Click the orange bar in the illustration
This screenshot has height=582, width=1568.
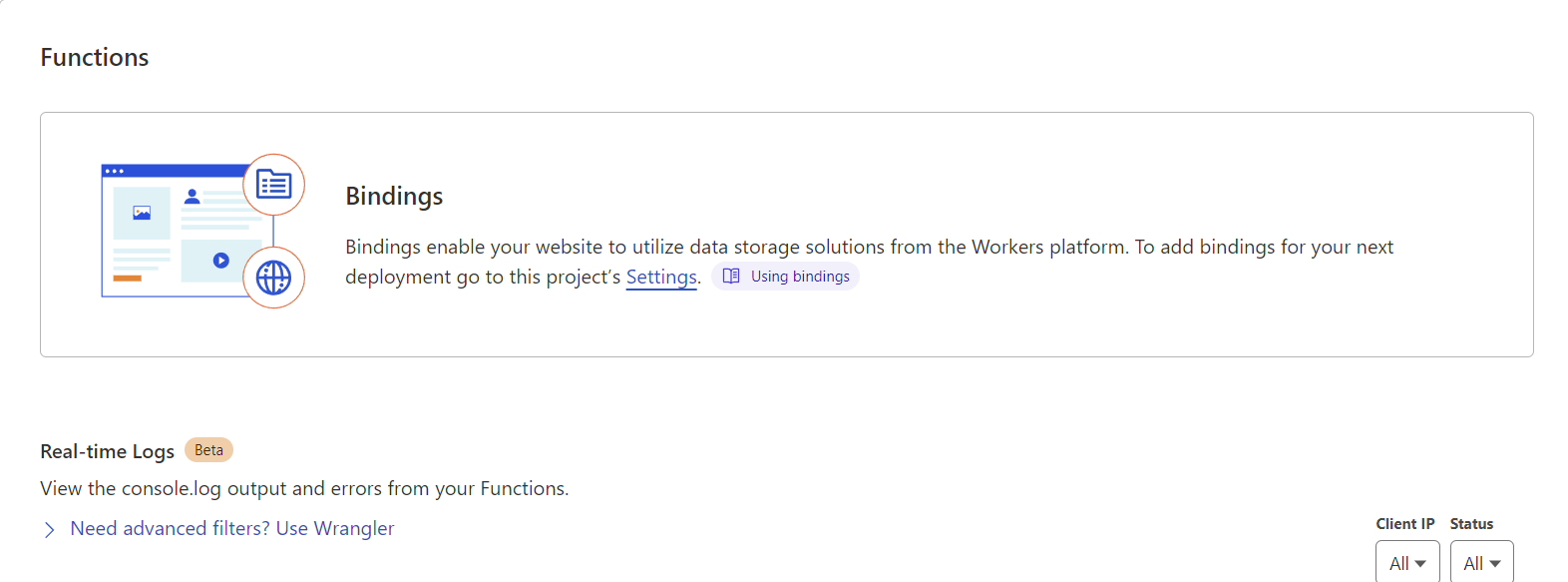coord(127,279)
